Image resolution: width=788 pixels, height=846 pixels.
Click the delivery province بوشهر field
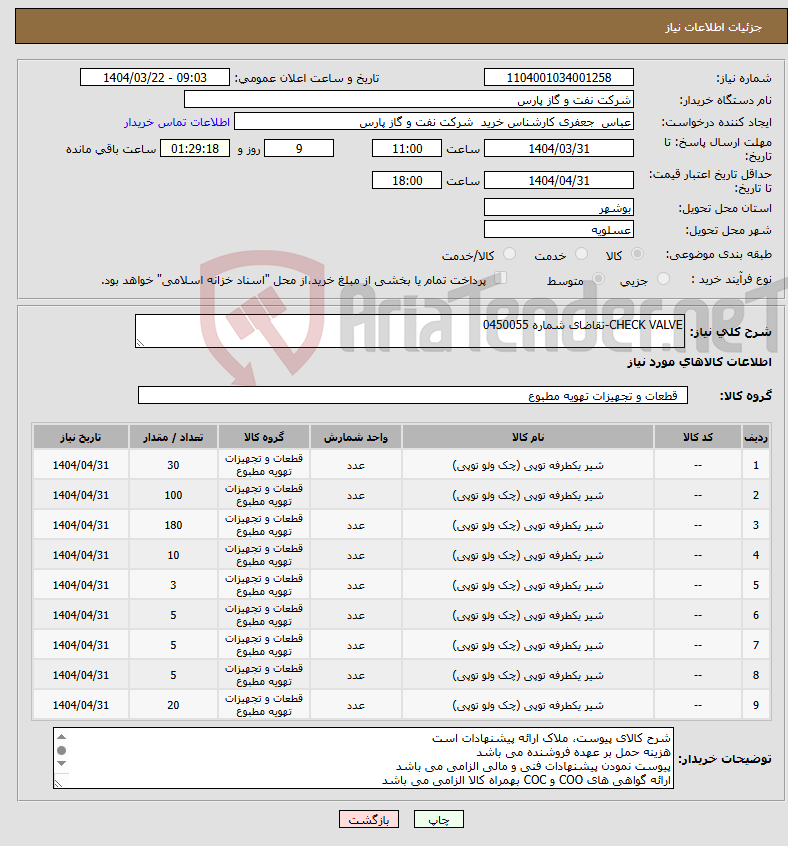(x=559, y=208)
